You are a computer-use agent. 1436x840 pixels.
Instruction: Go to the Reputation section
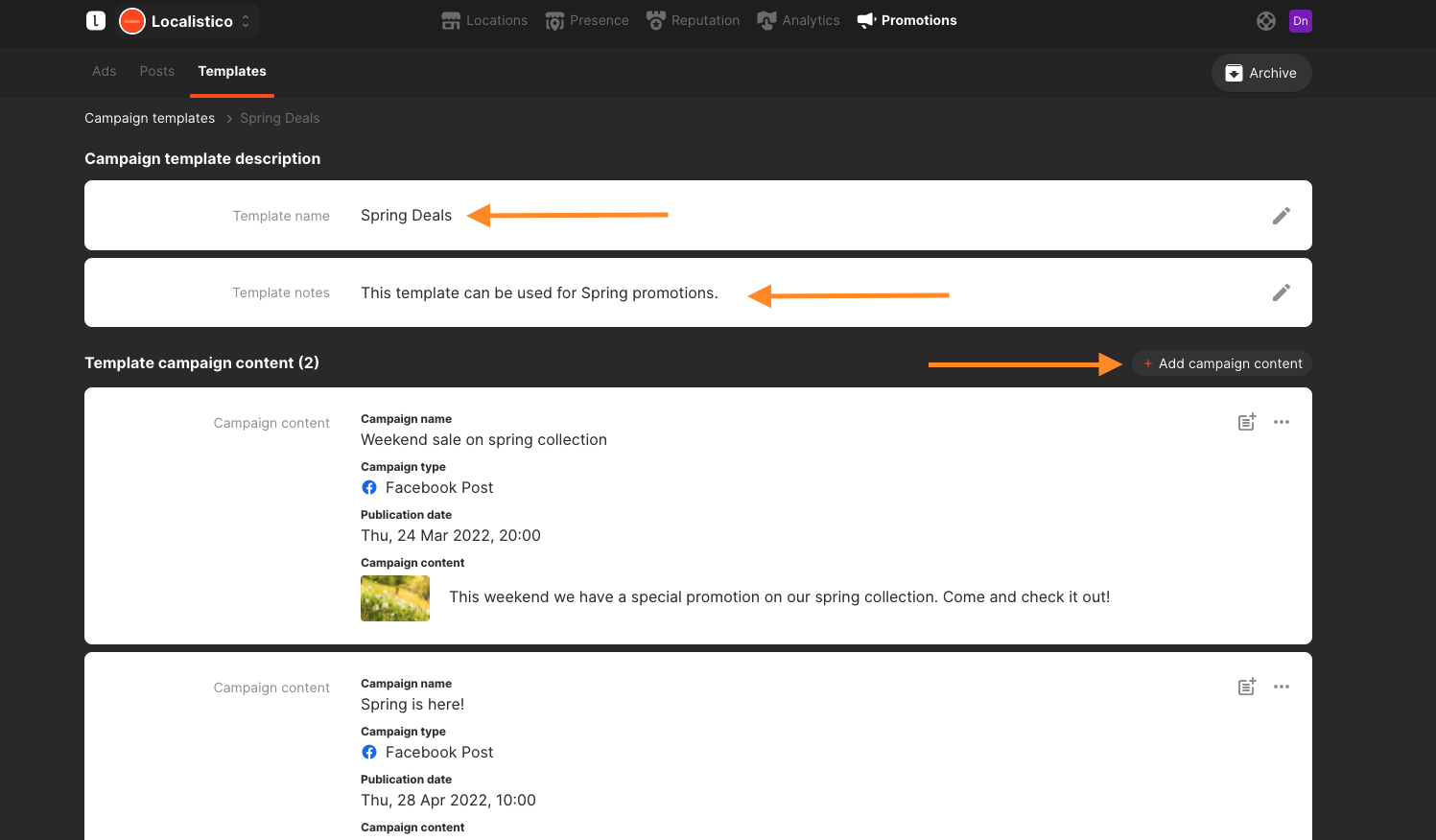pos(693,20)
